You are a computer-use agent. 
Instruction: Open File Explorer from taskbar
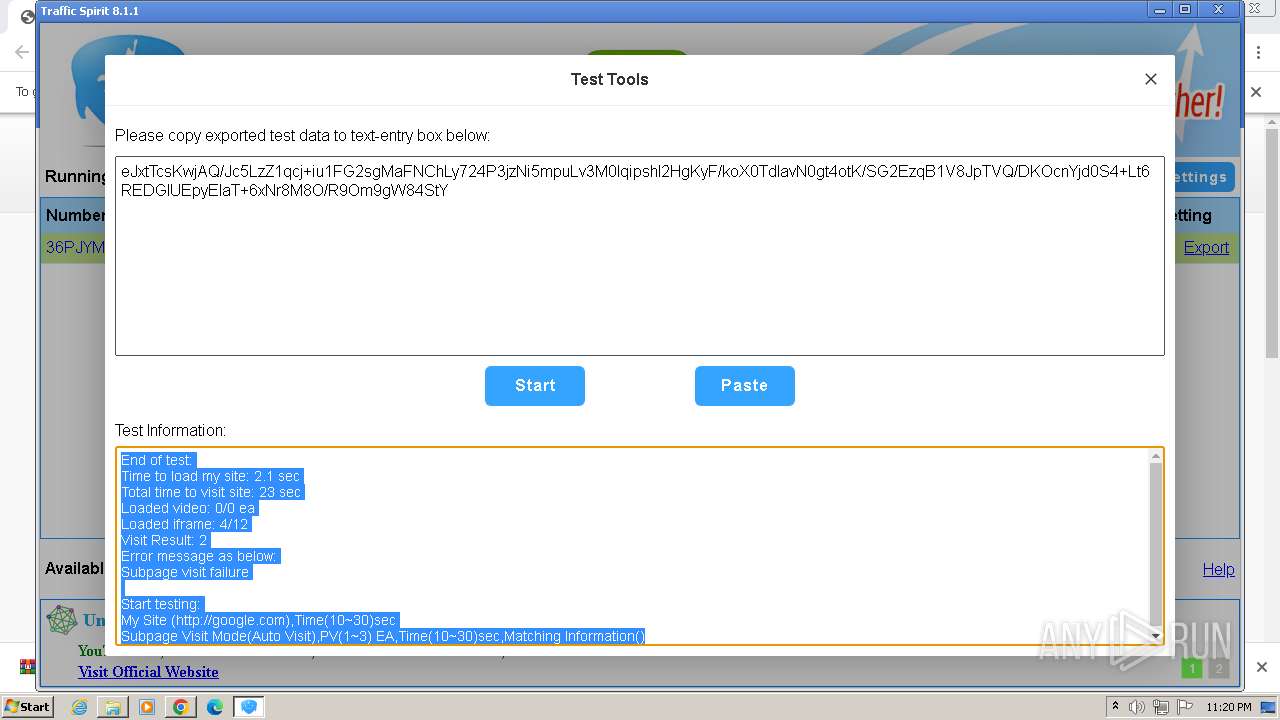click(x=113, y=707)
